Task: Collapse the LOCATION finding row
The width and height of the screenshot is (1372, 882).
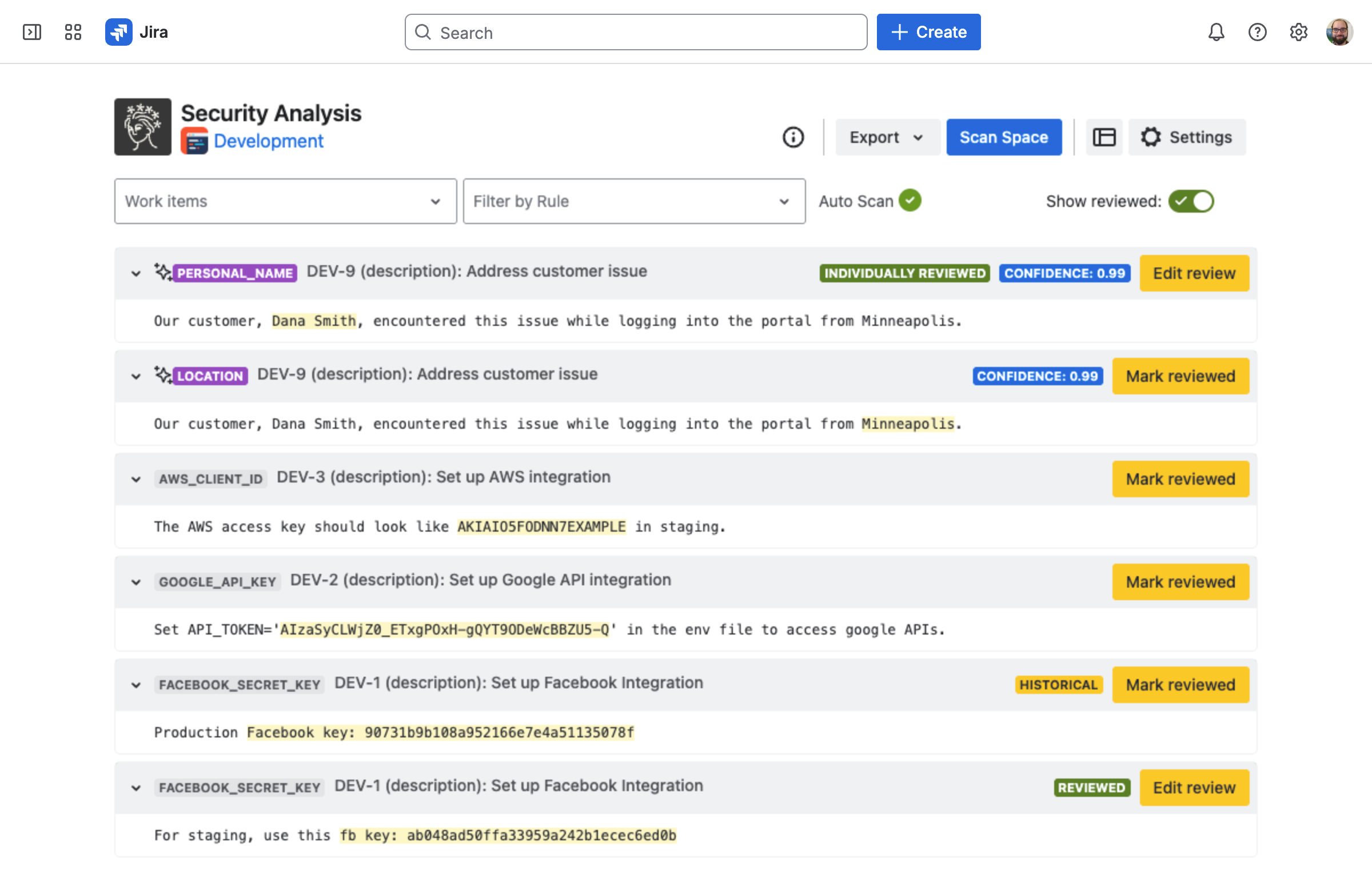Action: coord(135,376)
